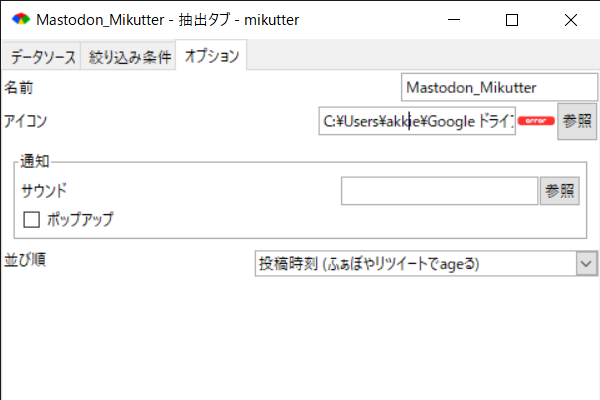Expand the 並び順 dropdown arrow

coord(585,263)
